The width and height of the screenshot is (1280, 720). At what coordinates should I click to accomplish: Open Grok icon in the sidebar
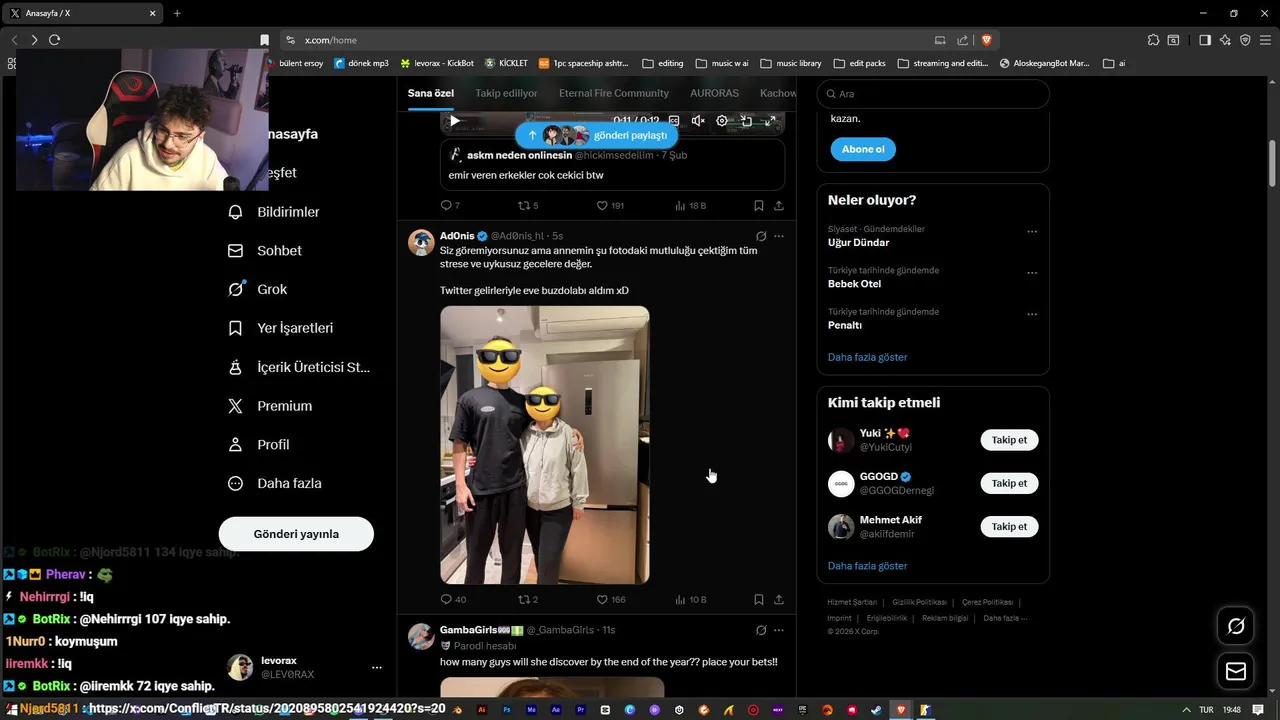236,289
